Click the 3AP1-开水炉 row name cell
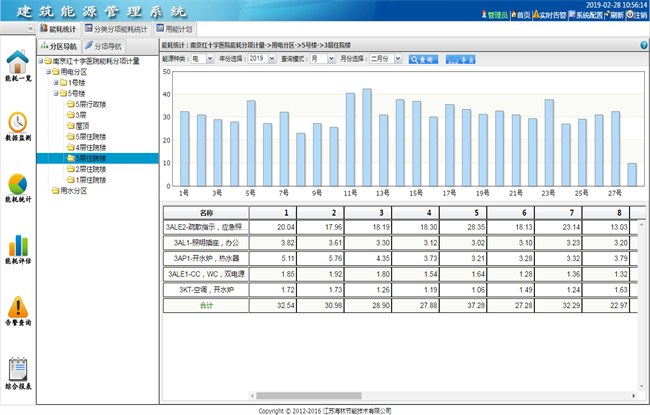The image size is (650, 415). point(206,258)
